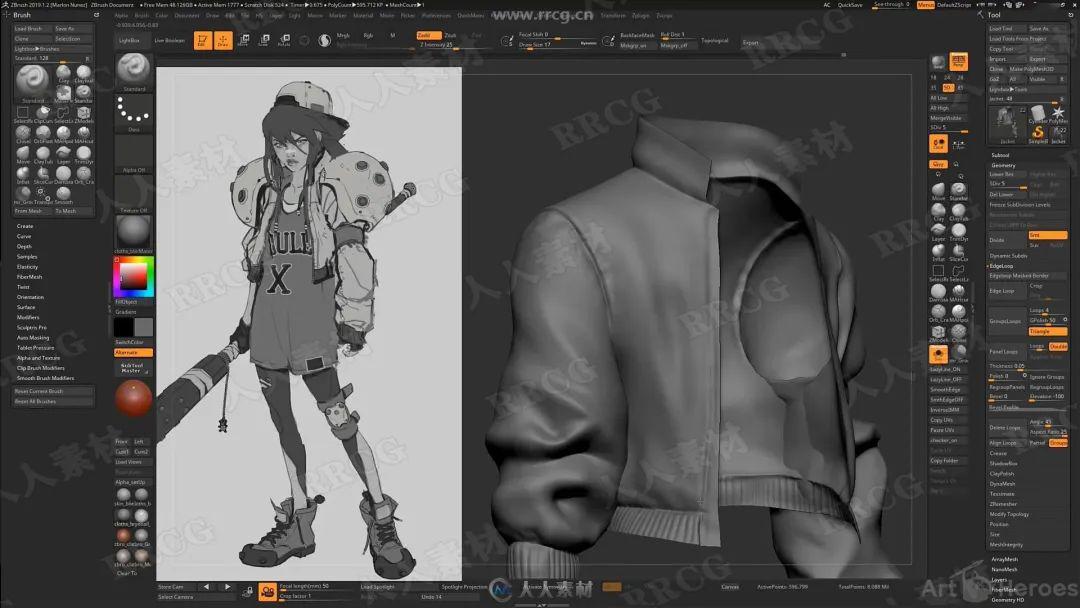Enable the Triangle option under GroupsLoops
This screenshot has height=608, width=1080.
[x=1047, y=331]
